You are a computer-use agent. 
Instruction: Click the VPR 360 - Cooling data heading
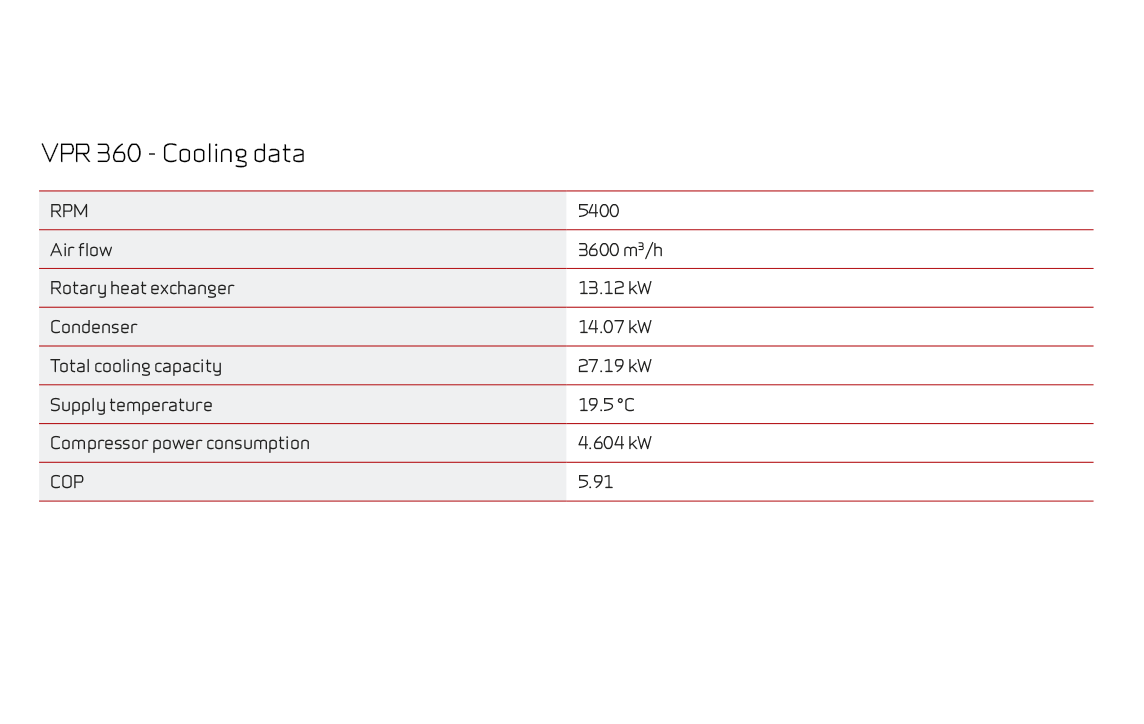click(x=173, y=154)
